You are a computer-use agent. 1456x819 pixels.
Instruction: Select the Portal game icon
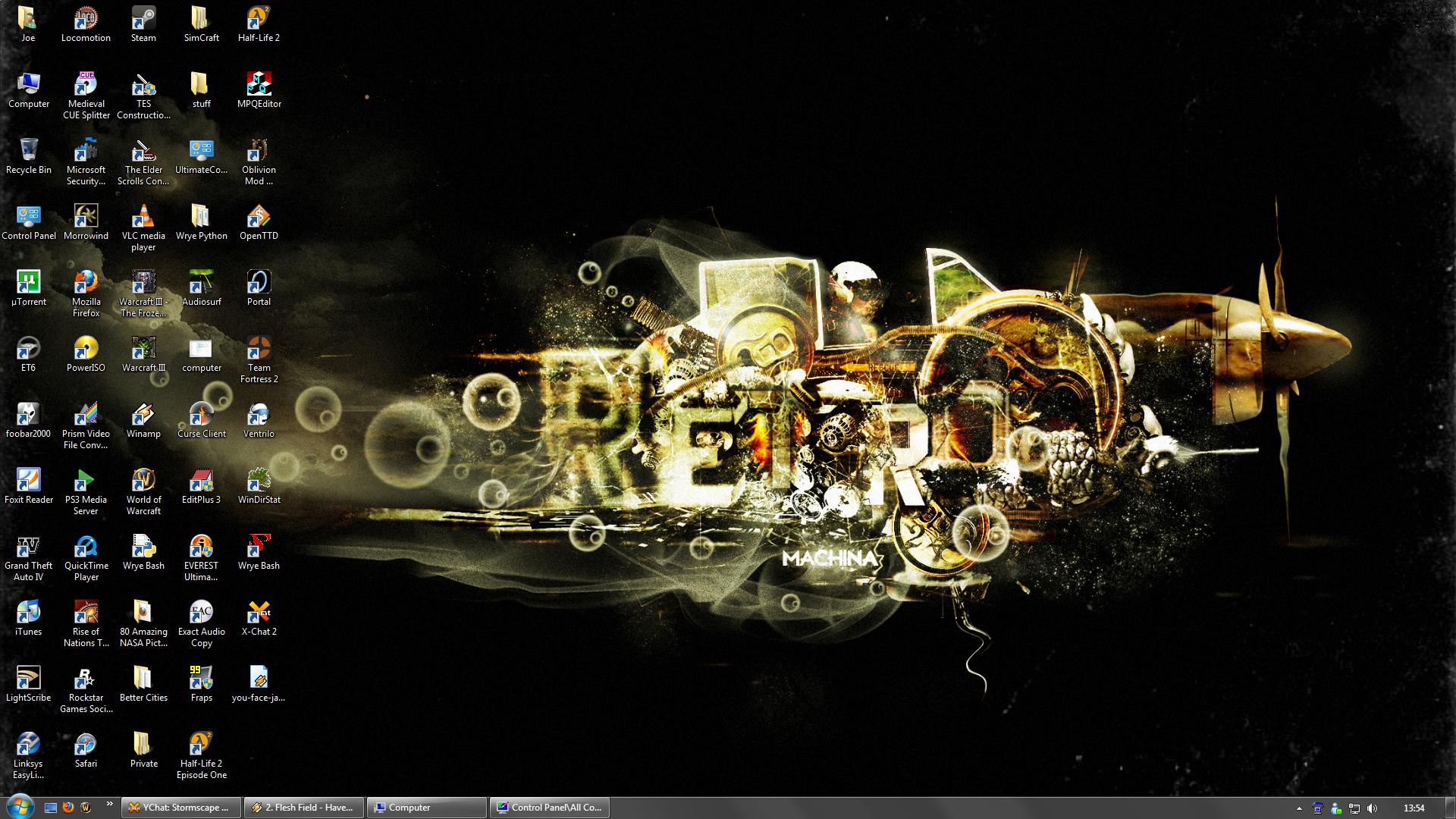(259, 283)
